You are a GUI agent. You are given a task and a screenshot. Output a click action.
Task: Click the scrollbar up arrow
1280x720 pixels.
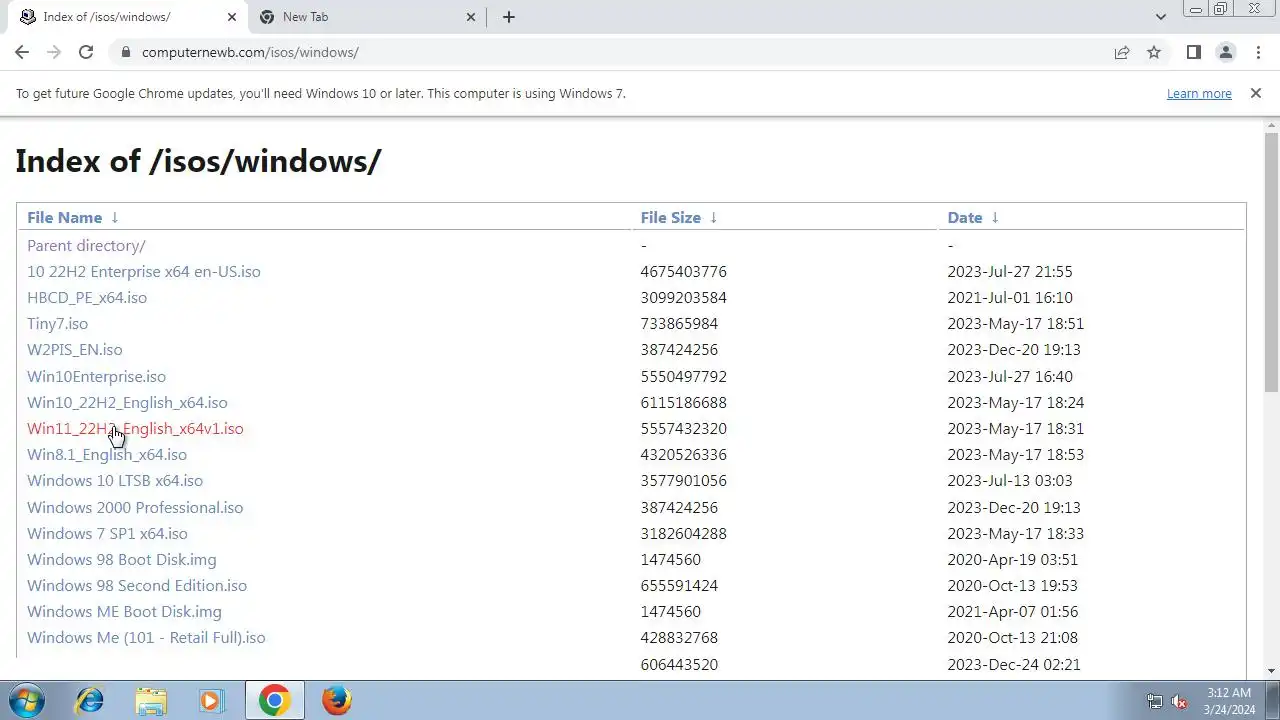pyautogui.click(x=1271, y=124)
